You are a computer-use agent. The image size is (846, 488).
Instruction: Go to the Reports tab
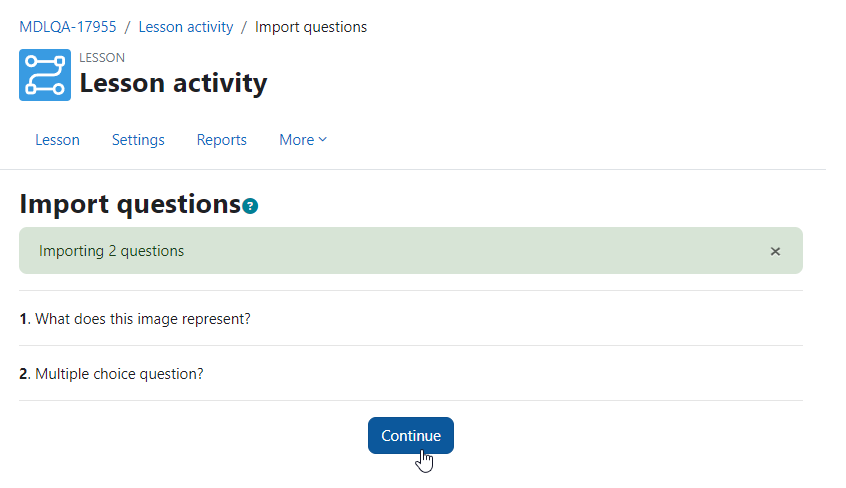tap(221, 140)
